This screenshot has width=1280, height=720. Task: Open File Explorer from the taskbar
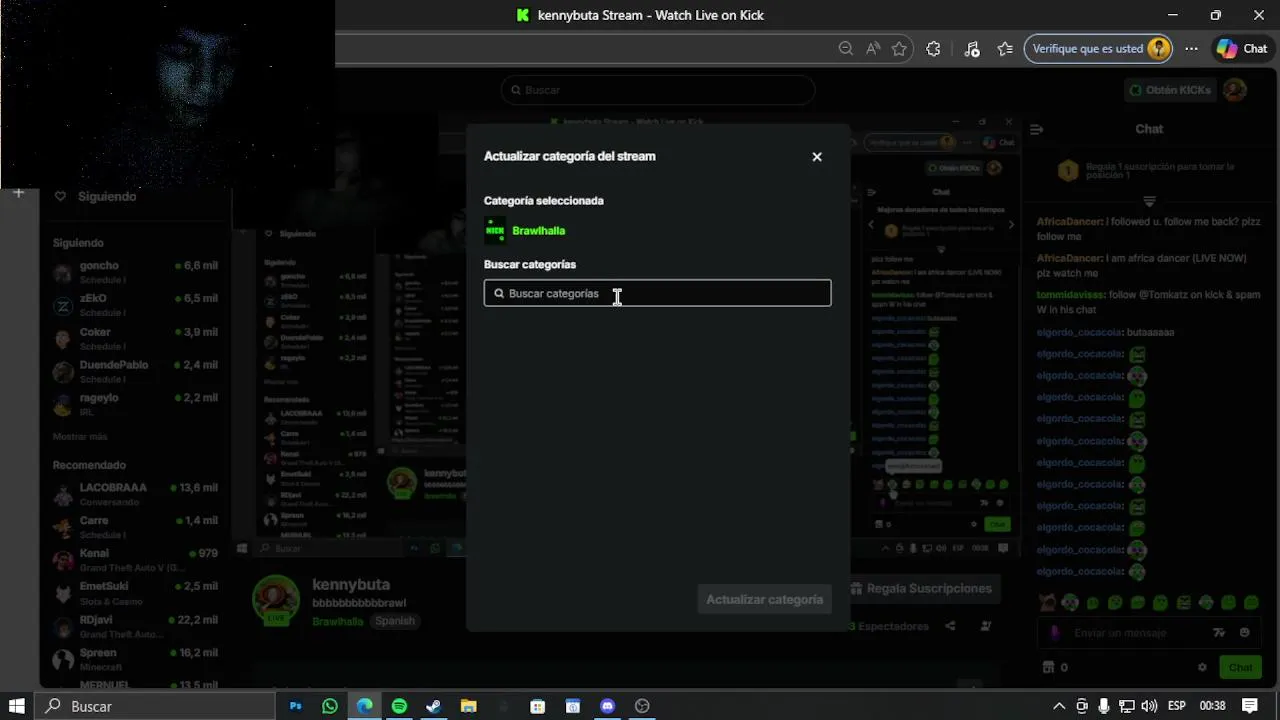click(x=468, y=706)
